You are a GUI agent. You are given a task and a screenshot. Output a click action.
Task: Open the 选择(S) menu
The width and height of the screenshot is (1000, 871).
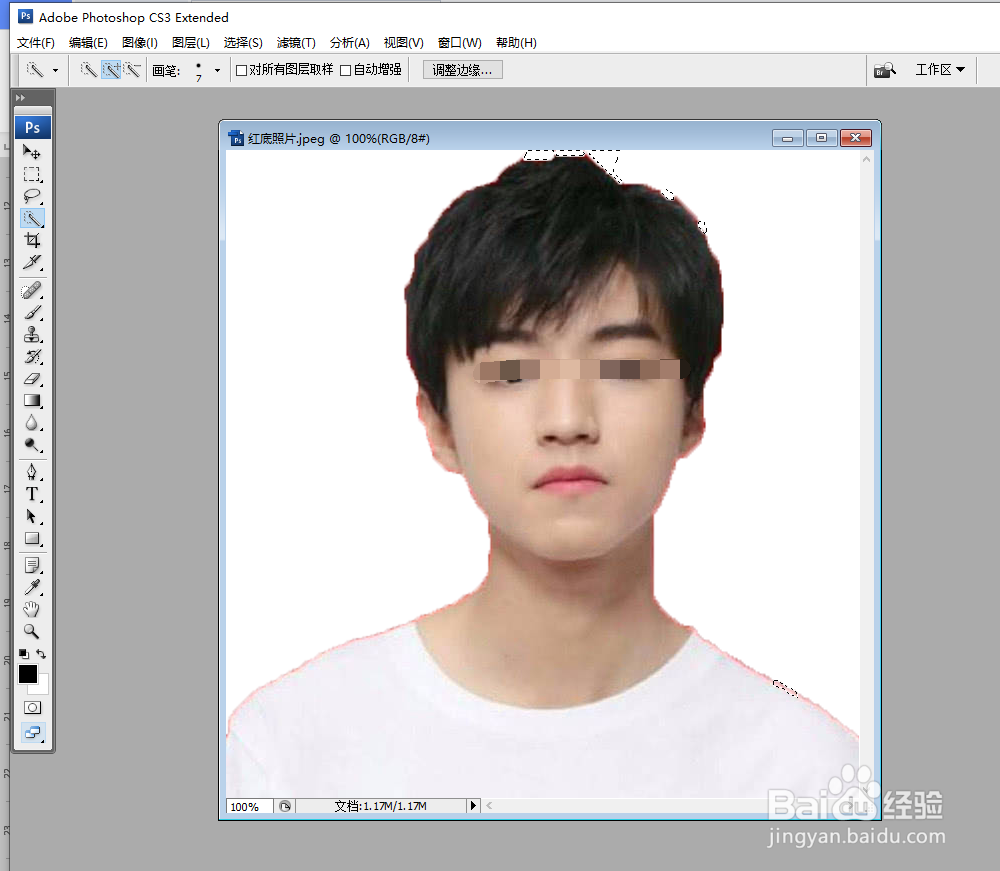[243, 43]
